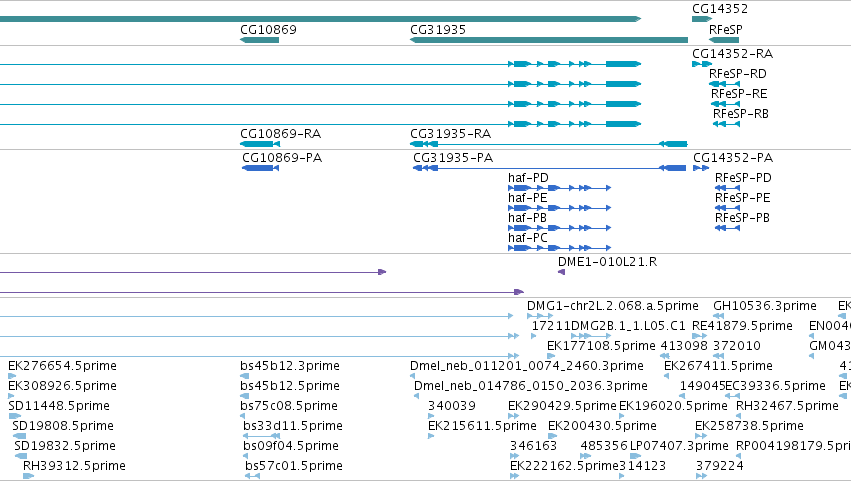The height and width of the screenshot is (481, 851).
Task: Click the SD19808.5prime label
Action: click(63, 426)
